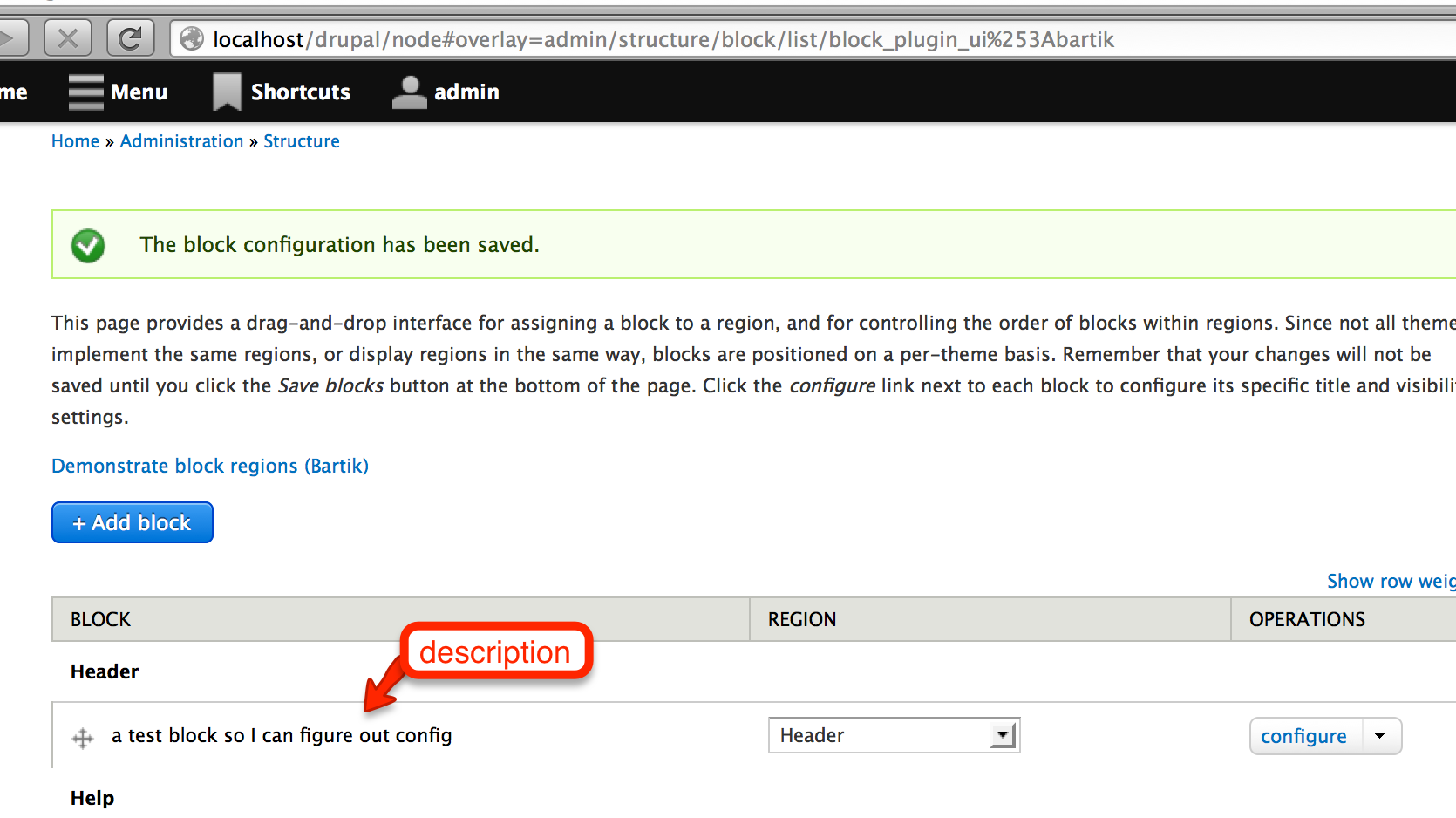Open the Menu hamburger icon

(85, 92)
